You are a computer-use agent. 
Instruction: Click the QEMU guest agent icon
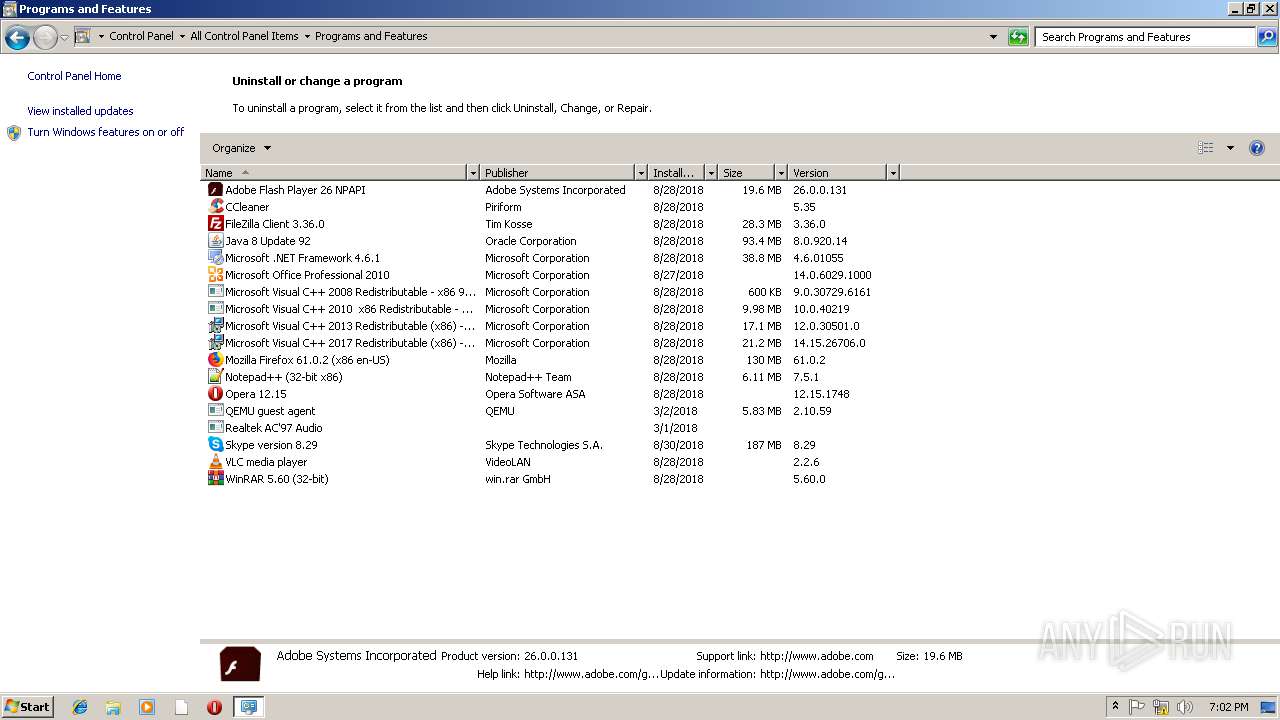coord(215,411)
